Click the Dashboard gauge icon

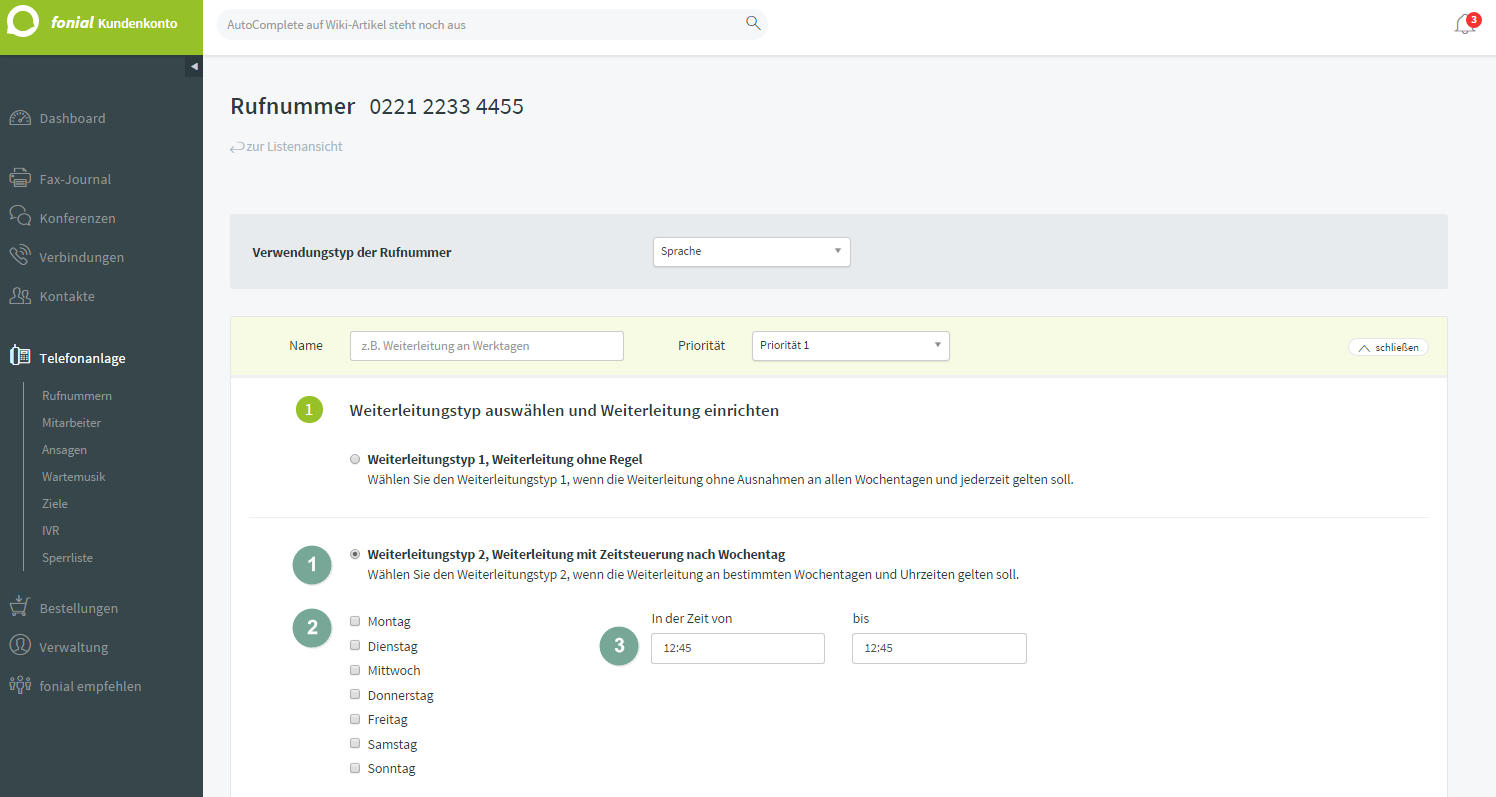tap(20, 118)
